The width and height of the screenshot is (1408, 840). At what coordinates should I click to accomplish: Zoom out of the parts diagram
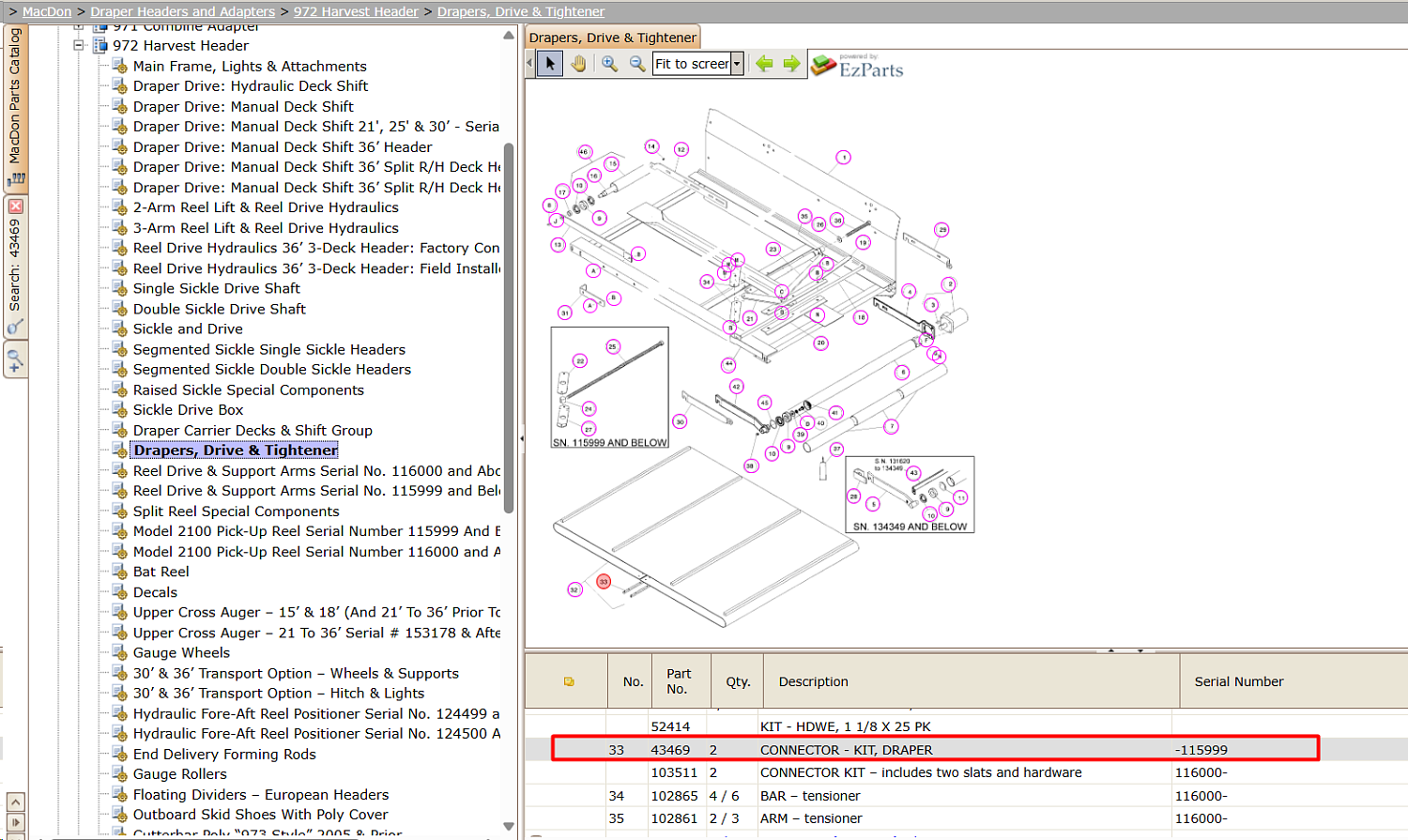(x=637, y=64)
